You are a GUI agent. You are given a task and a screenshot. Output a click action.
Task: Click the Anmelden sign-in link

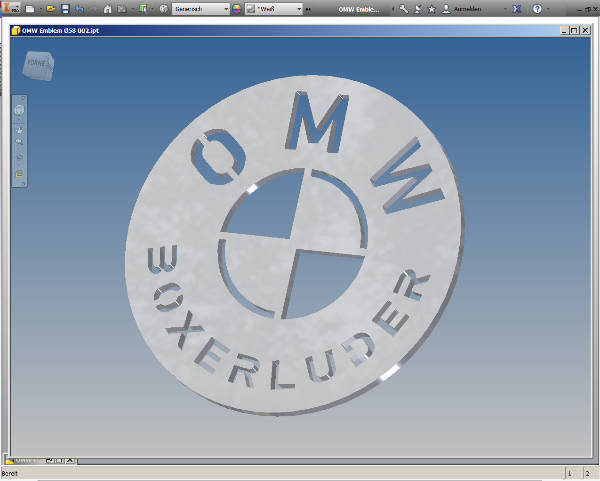(467, 9)
